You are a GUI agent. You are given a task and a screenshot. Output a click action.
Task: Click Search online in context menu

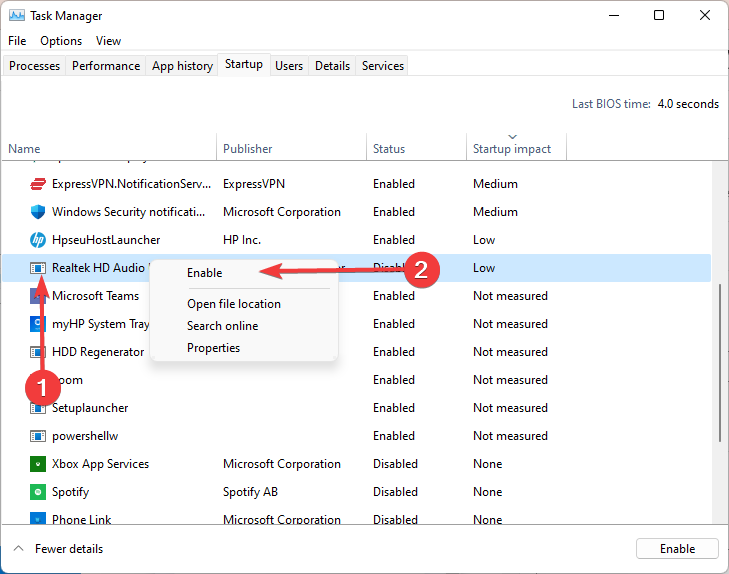click(x=222, y=326)
